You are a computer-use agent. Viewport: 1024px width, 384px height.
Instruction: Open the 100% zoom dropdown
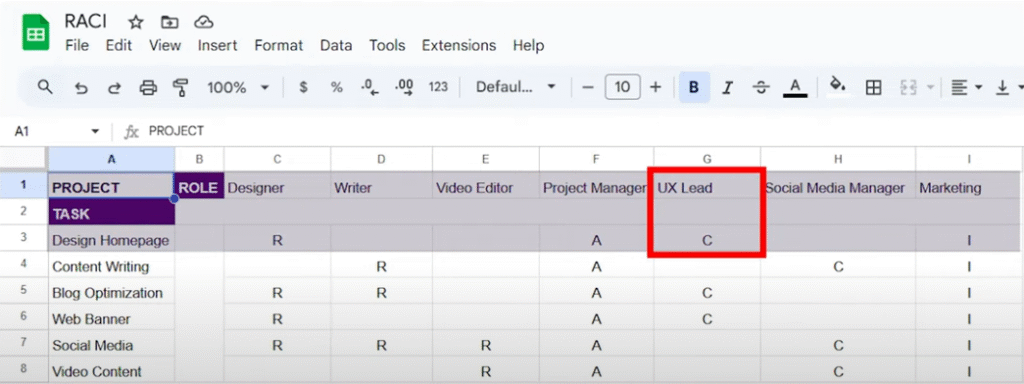(x=238, y=88)
